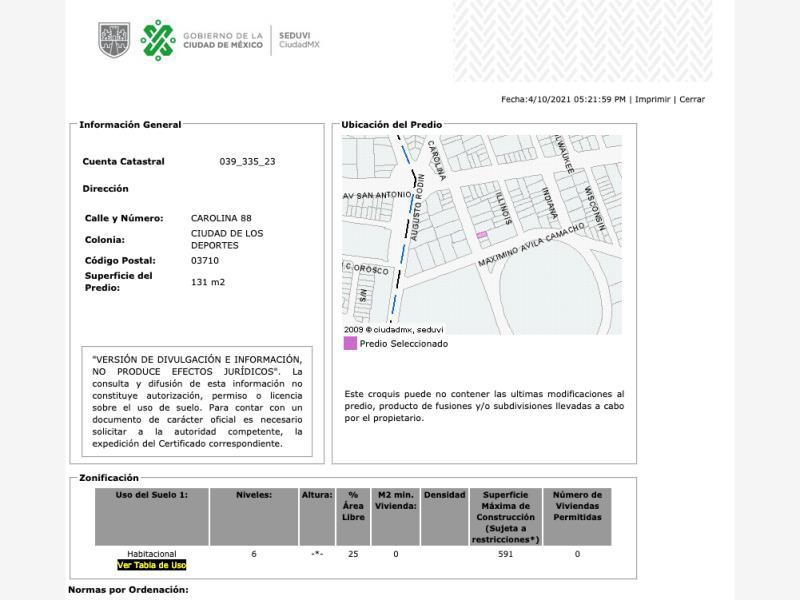The width and height of the screenshot is (800, 600).
Task: Click the AV SAN ANTONIO label on map
Action: coord(377,195)
